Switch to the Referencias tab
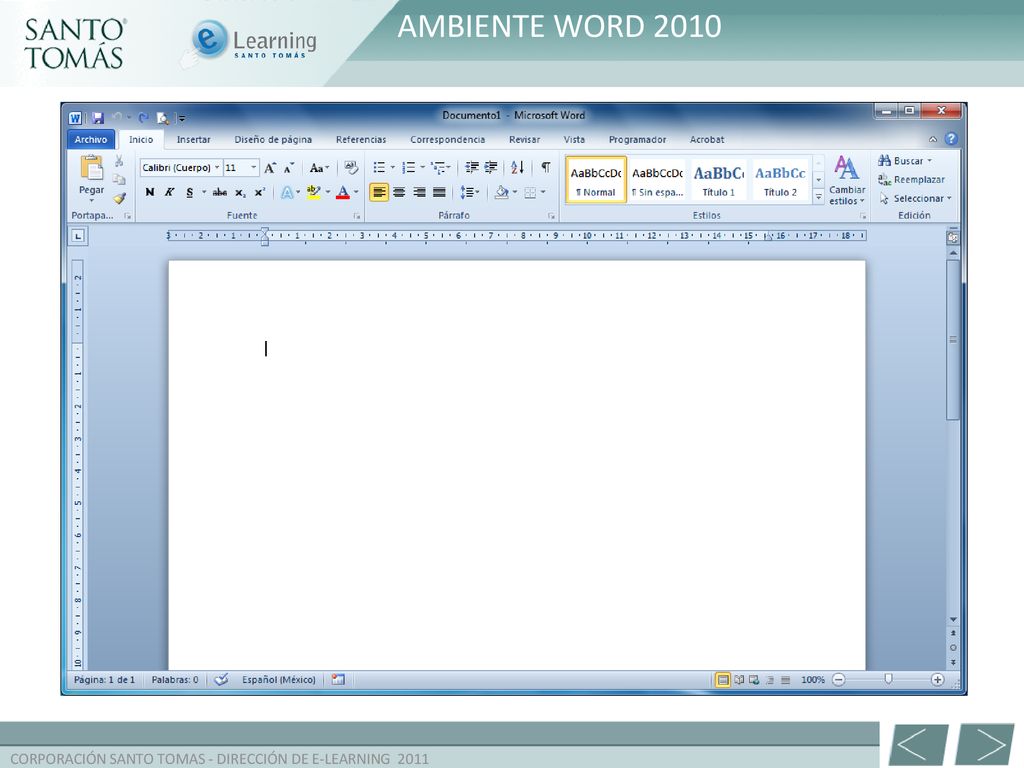 [360, 139]
